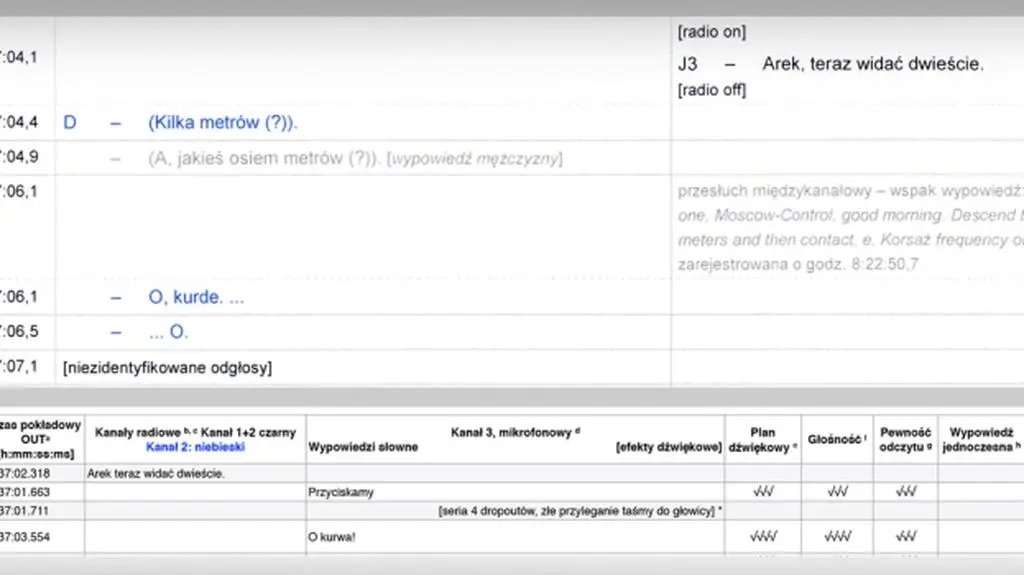Click the timestamp ':06,5'
Screen dimensions: 1024x575
pyautogui.click(x=19, y=331)
